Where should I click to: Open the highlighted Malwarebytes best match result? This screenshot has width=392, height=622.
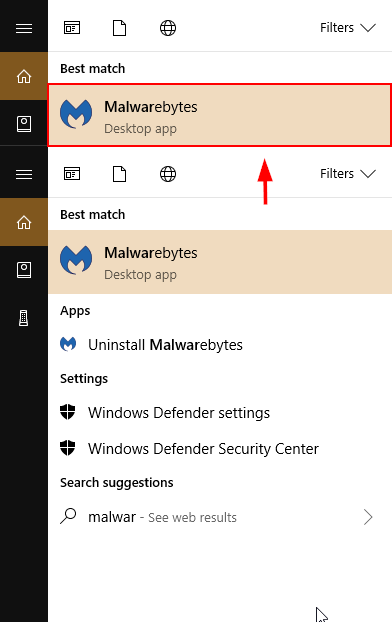(x=219, y=115)
